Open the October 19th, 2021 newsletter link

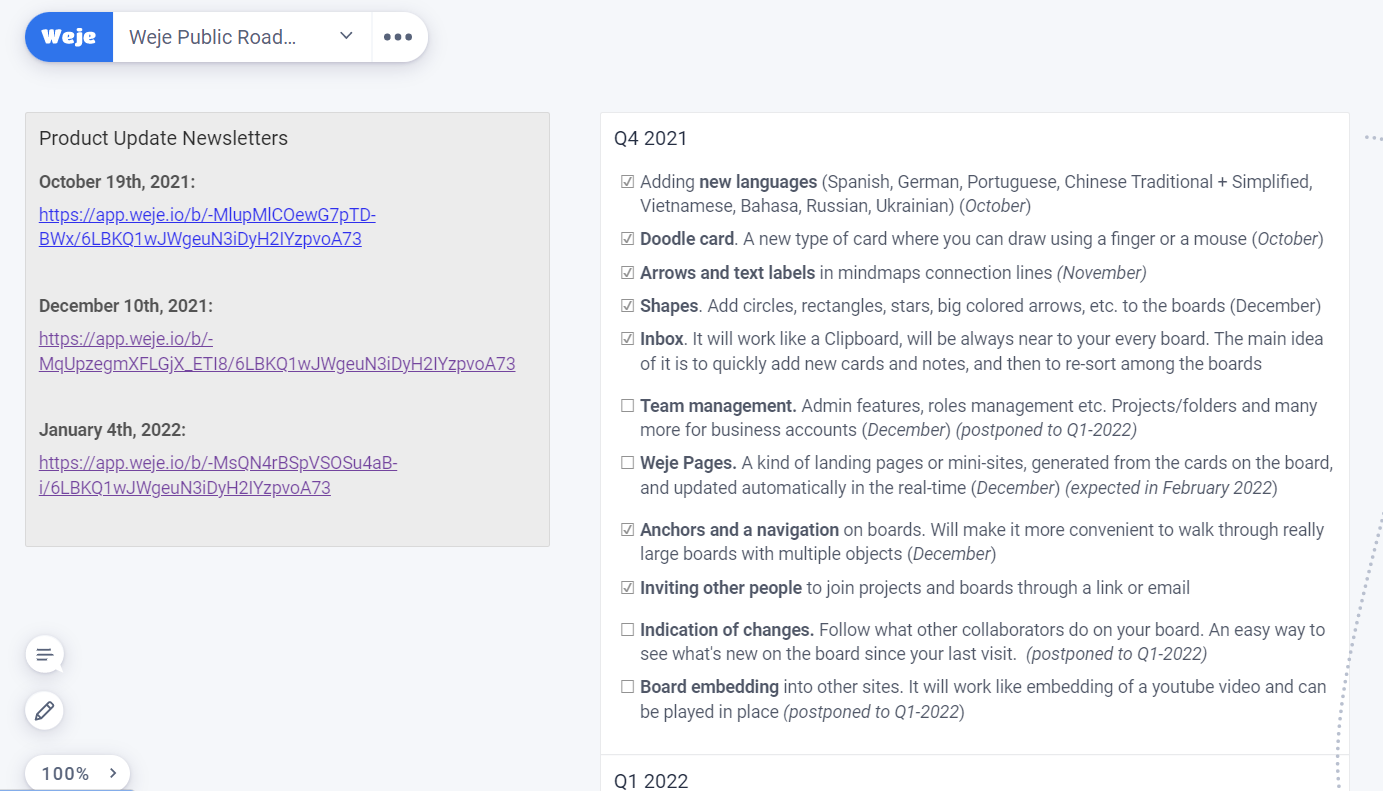207,227
